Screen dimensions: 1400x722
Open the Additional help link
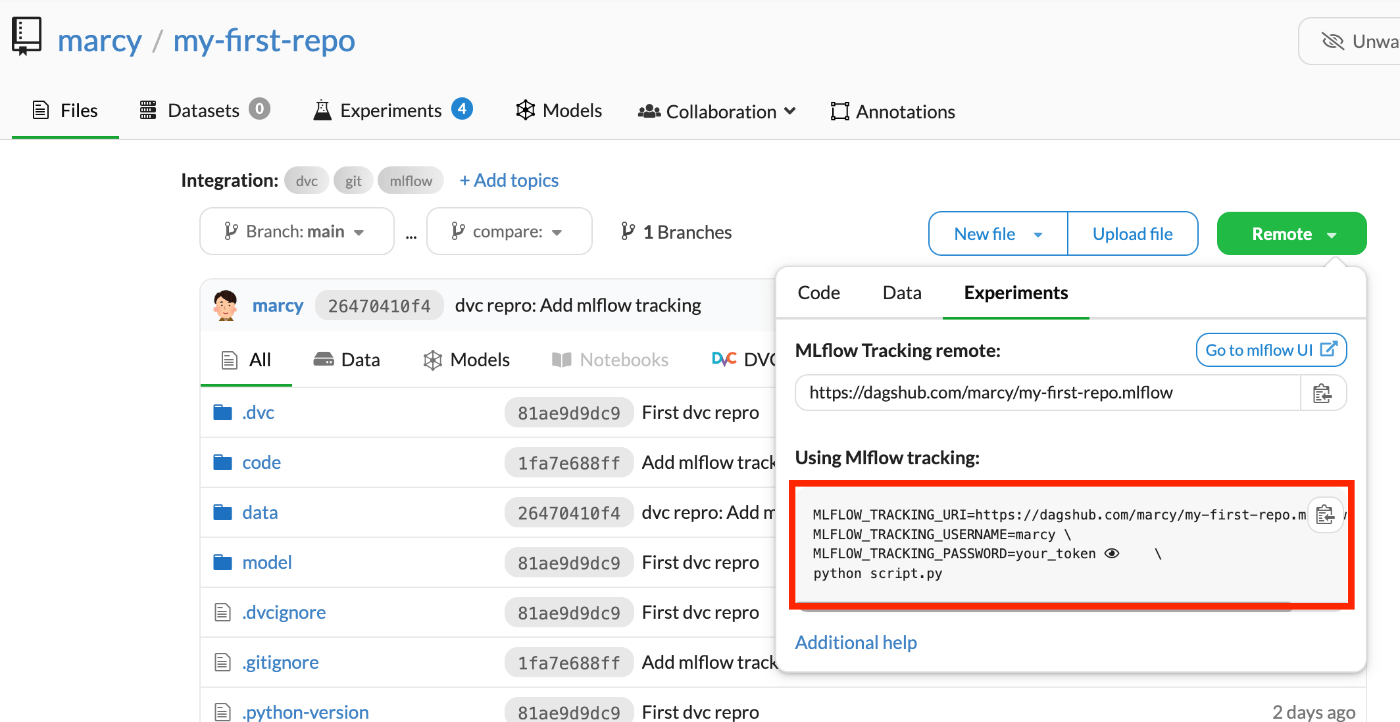(856, 642)
